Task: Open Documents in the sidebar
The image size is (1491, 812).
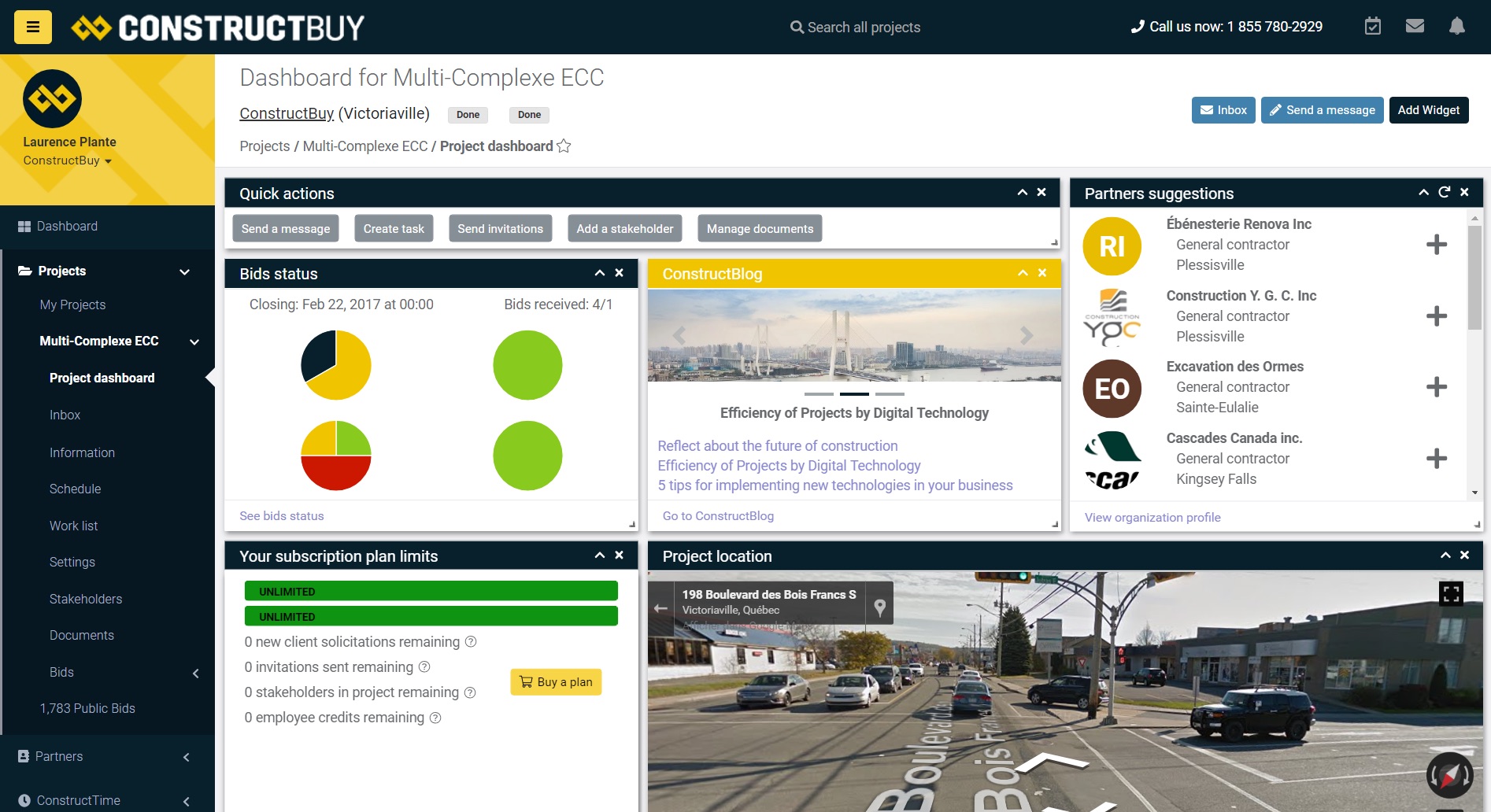Action: pyautogui.click(x=82, y=636)
